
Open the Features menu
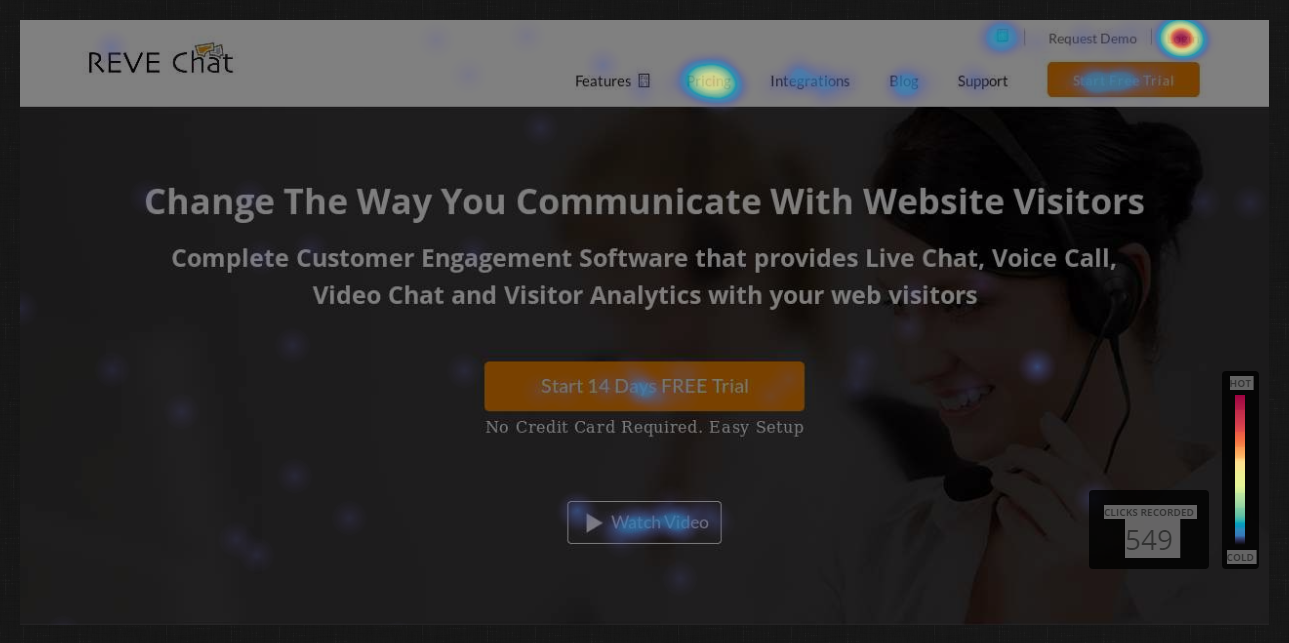[x=612, y=81]
